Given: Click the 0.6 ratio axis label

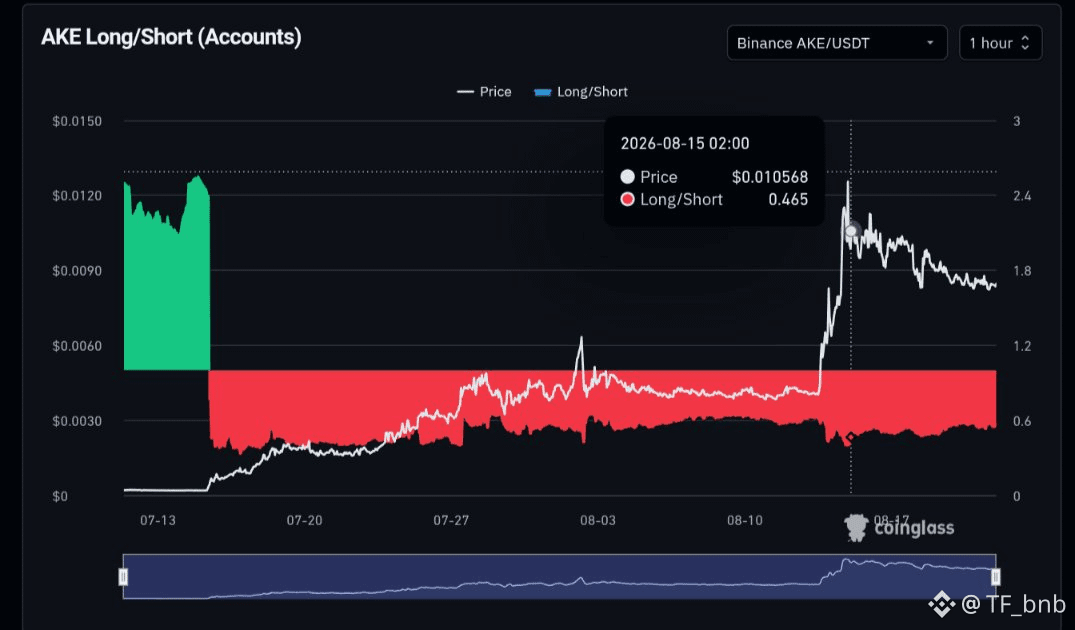Looking at the screenshot, I should 1022,421.
